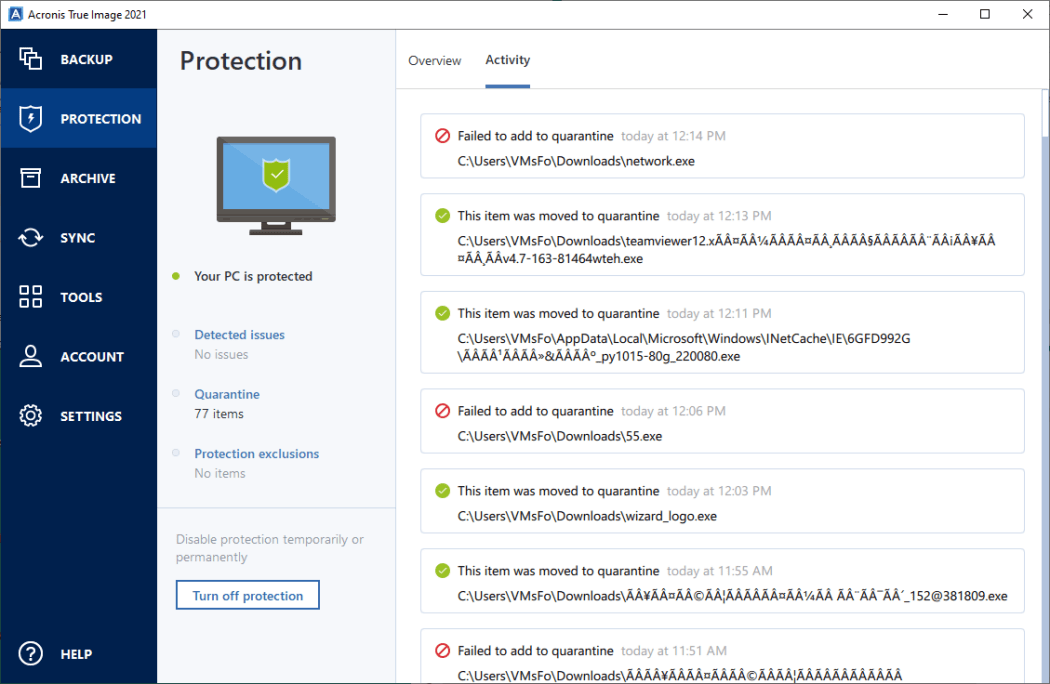The width and height of the screenshot is (1050, 684).
Task: Open the Sync section icon
Action: (x=30, y=237)
